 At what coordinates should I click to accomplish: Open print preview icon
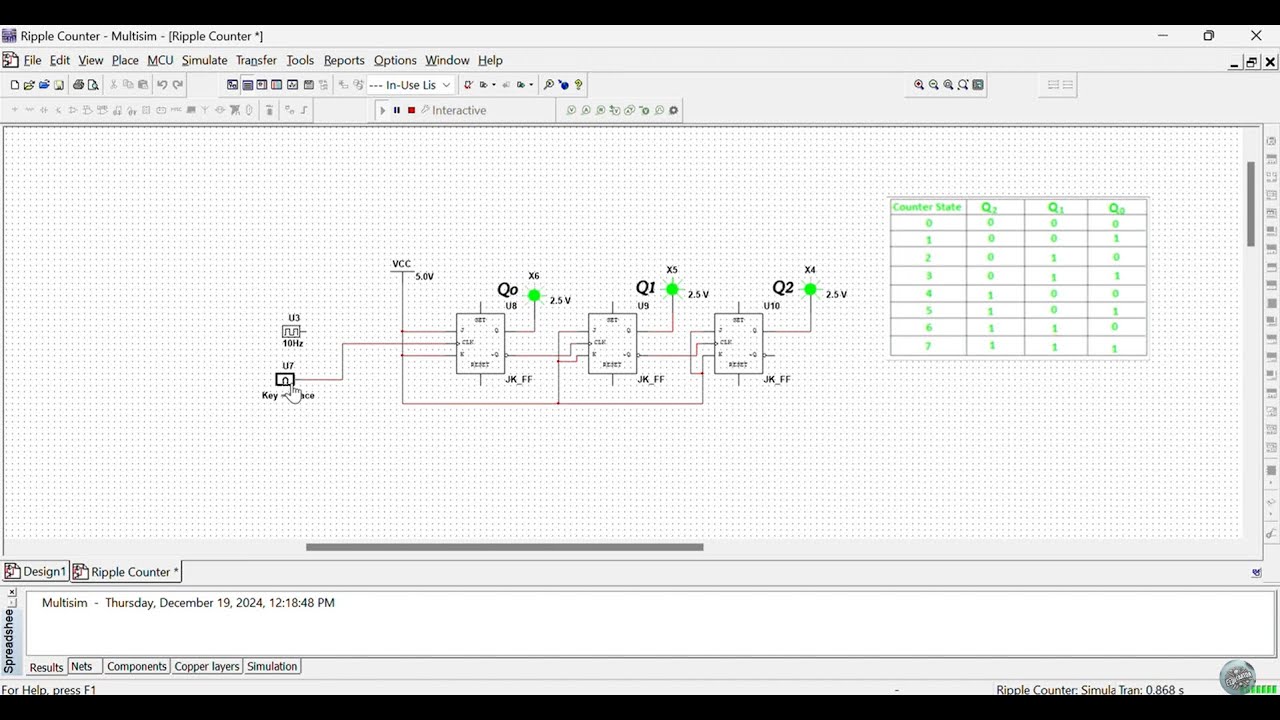pyautogui.click(x=93, y=85)
